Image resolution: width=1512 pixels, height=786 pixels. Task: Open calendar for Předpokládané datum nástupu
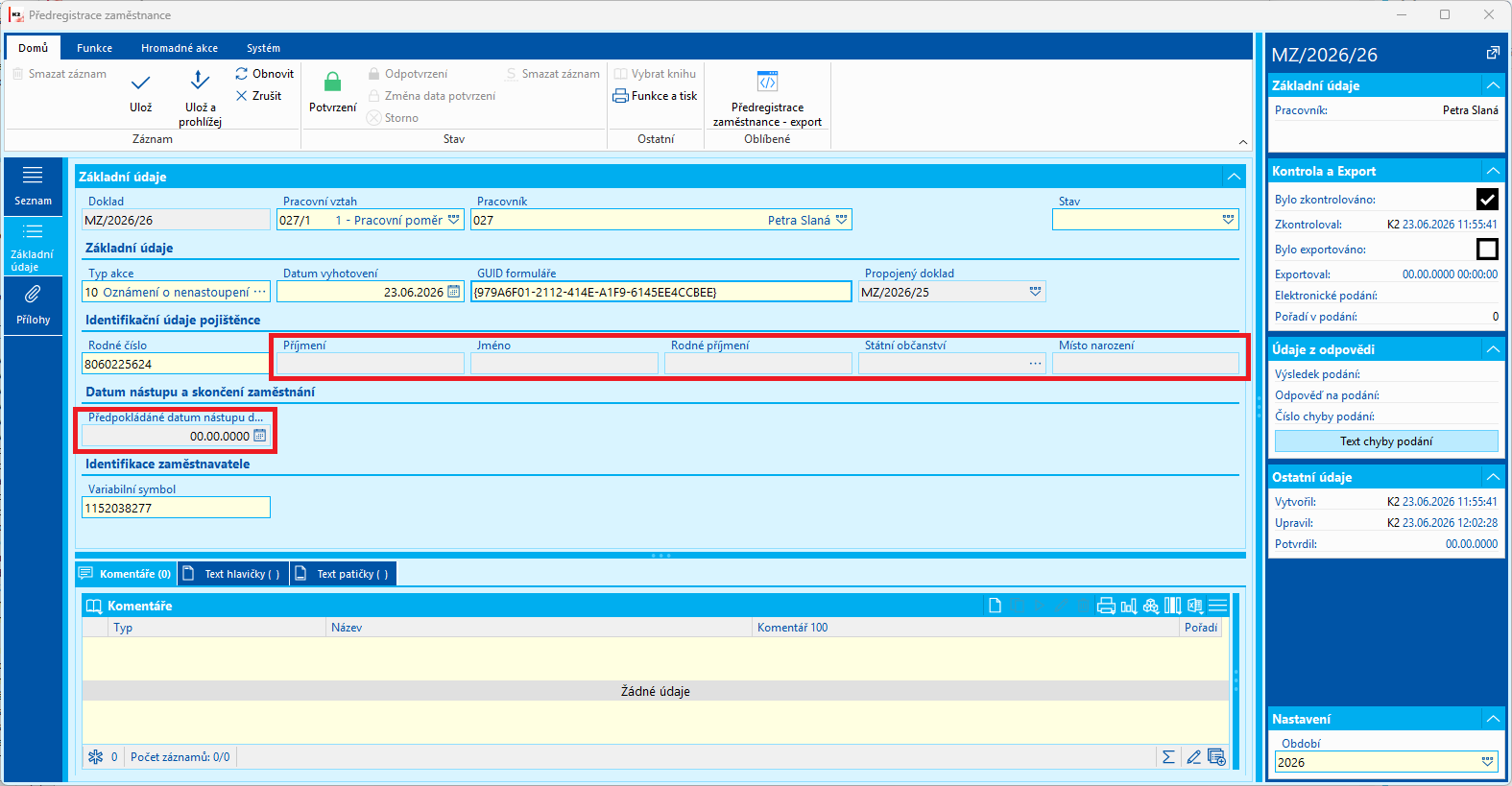[259, 436]
